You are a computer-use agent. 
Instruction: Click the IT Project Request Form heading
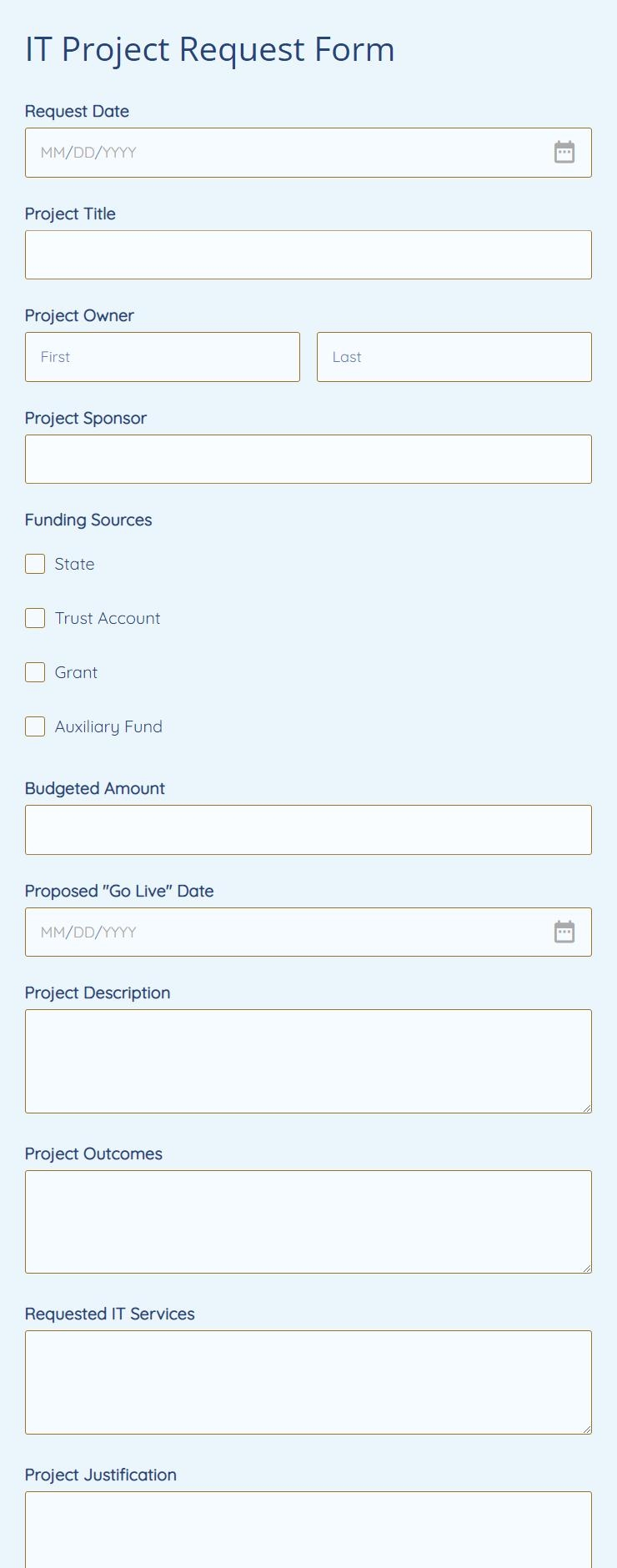pyautogui.click(x=209, y=49)
